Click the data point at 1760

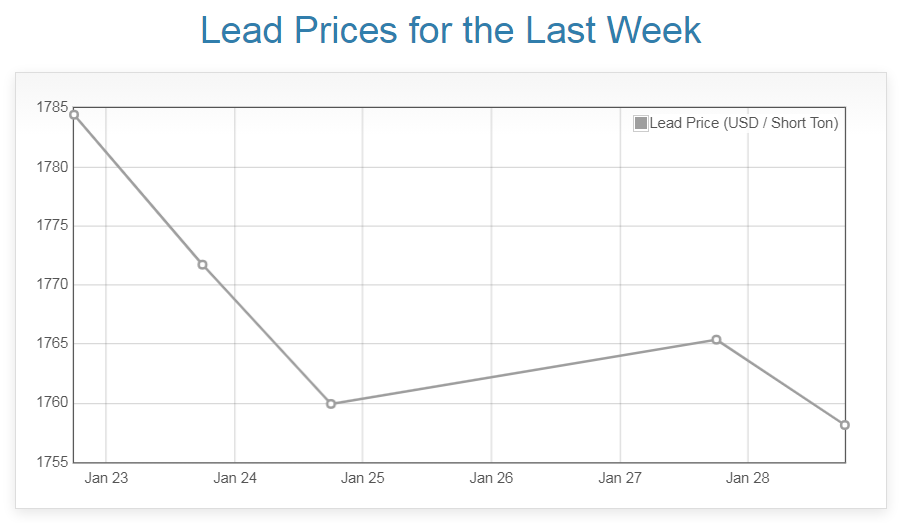coord(331,404)
